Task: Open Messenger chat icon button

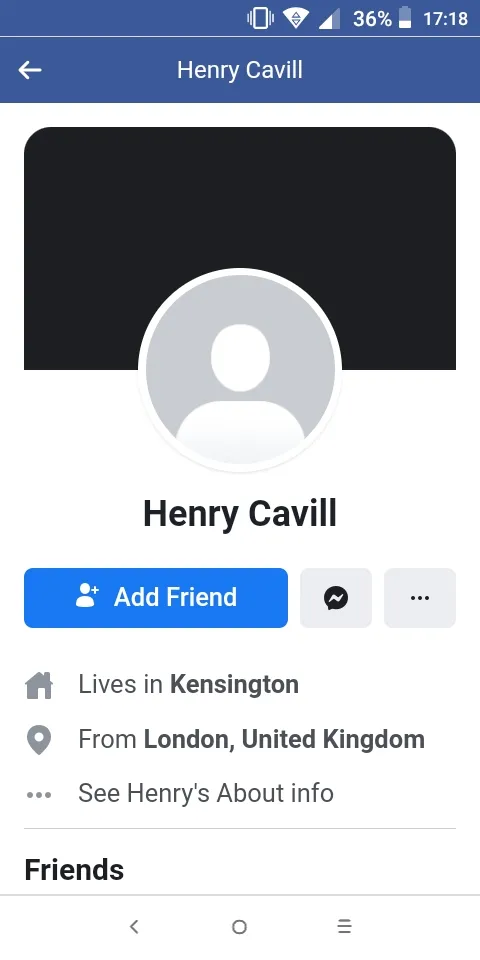Action: click(336, 598)
